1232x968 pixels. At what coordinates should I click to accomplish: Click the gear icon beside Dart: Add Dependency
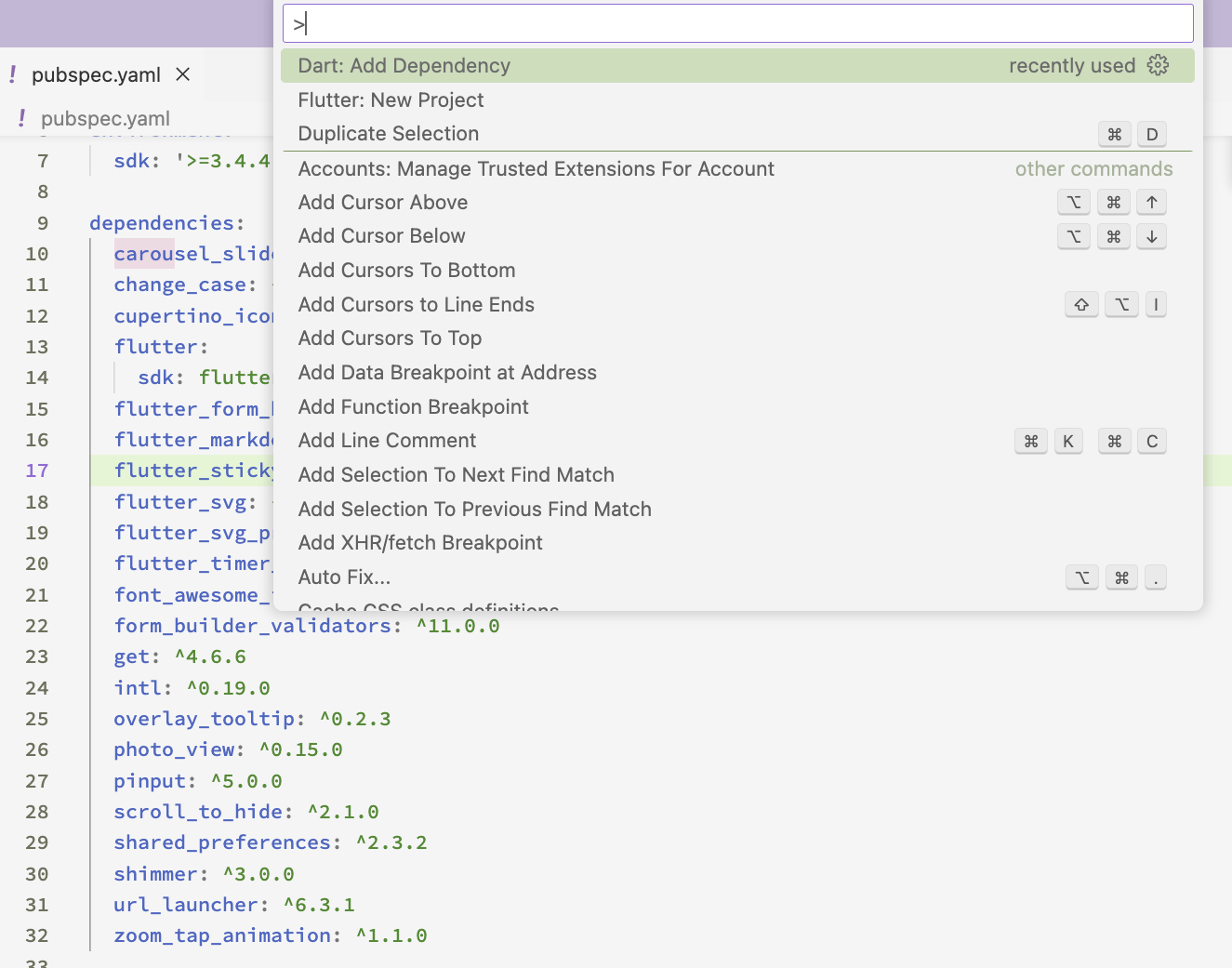coord(1158,65)
